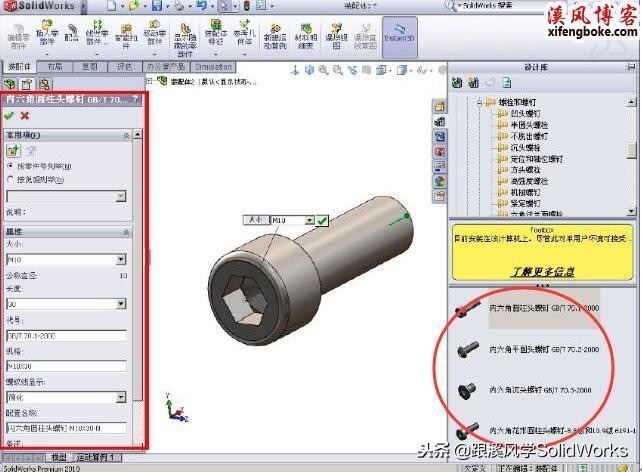Image resolution: width=642 pixels, height=472 pixels.
Task: Select the 内六角圆柱头螺钉 GB/T 70.1-2000 thumbnail
Action: click(x=468, y=309)
